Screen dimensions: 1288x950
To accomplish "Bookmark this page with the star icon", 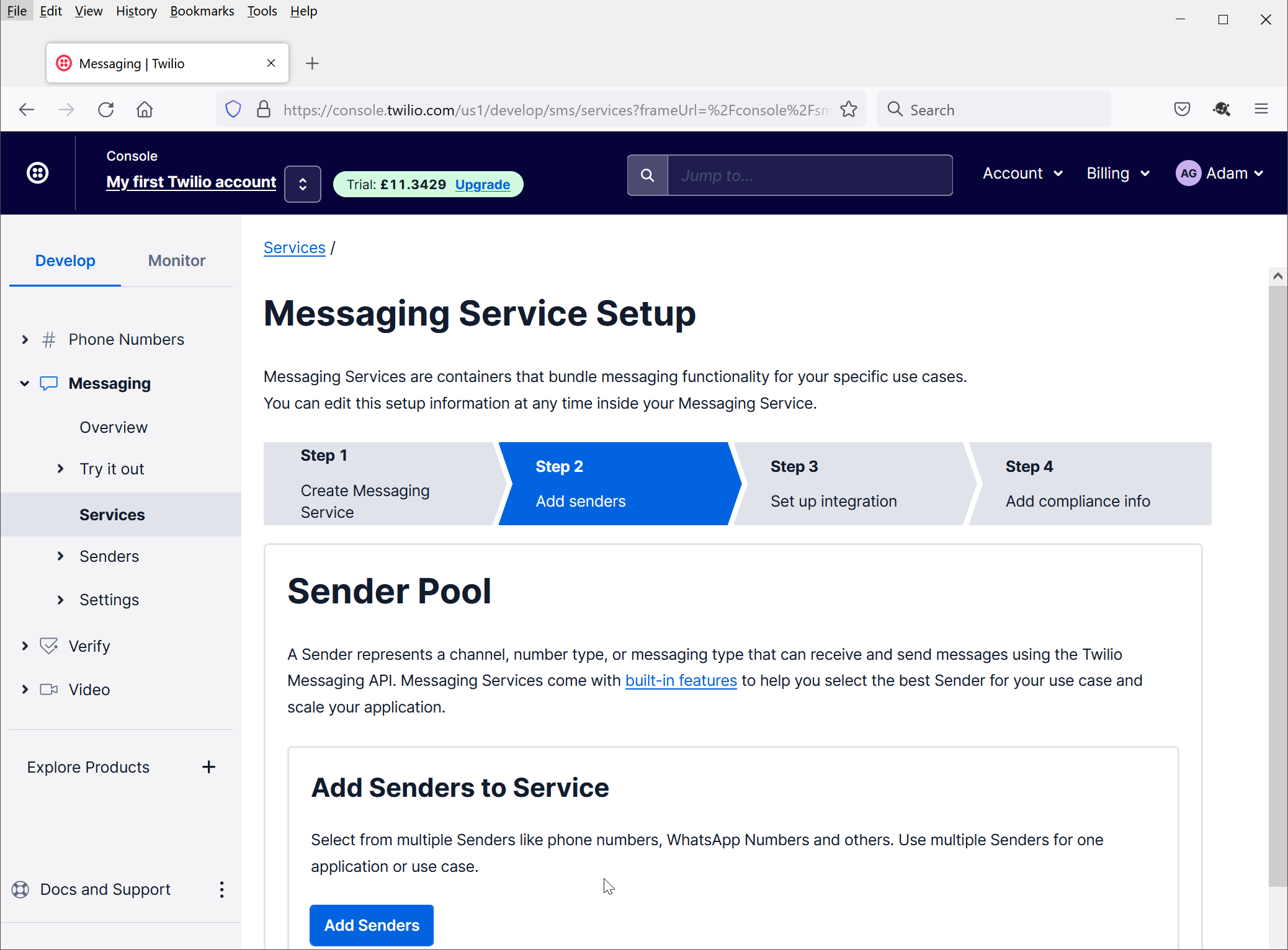I will click(849, 110).
